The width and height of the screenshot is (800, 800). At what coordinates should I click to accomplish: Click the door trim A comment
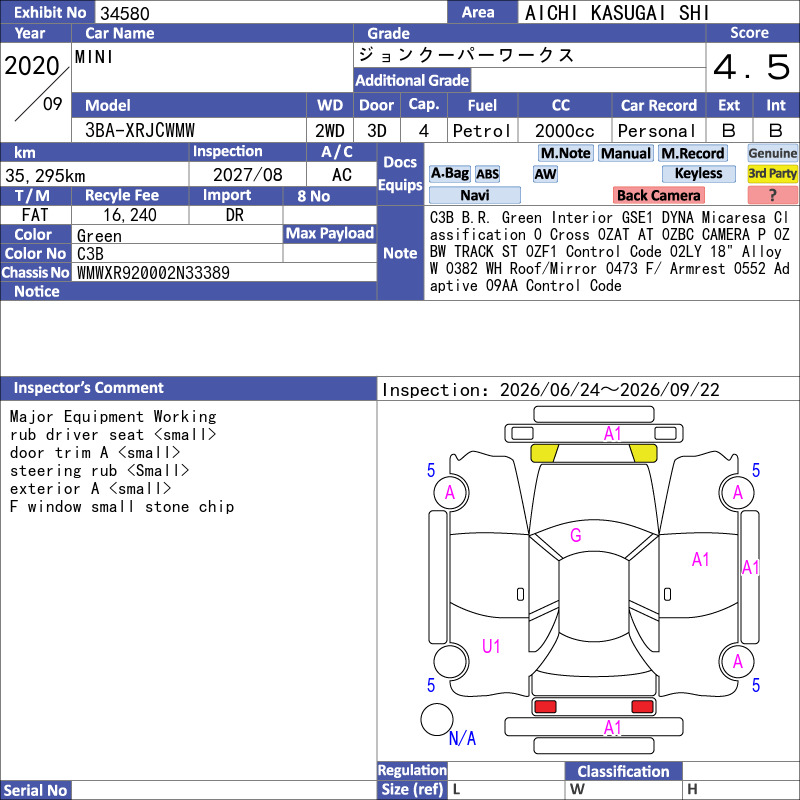(x=95, y=453)
